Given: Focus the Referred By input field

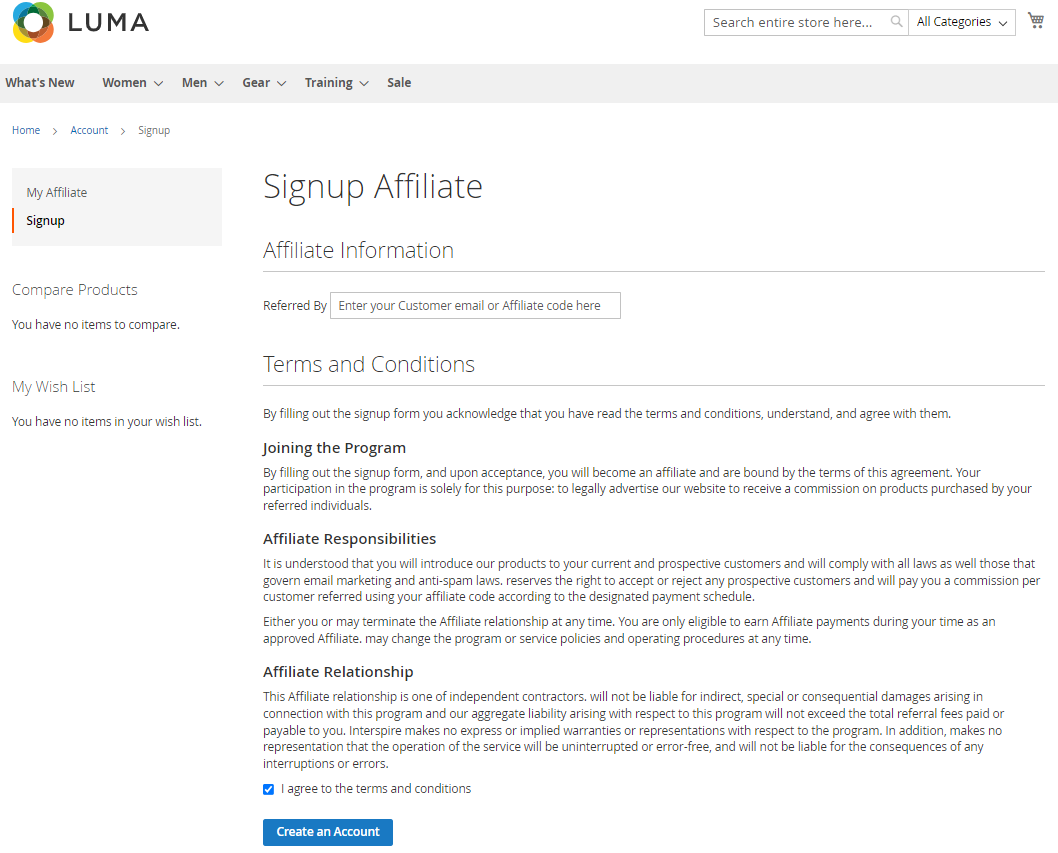Looking at the screenshot, I should (x=475, y=306).
